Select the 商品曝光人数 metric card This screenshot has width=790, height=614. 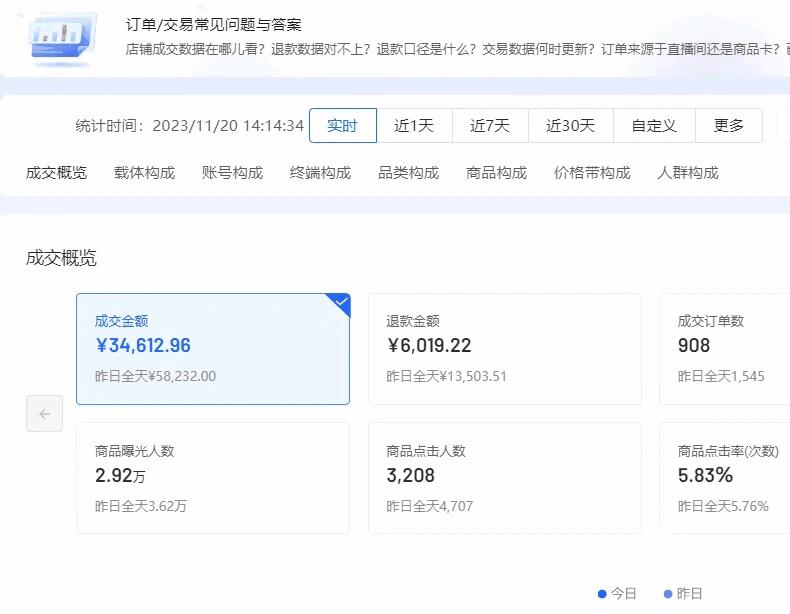click(213, 478)
